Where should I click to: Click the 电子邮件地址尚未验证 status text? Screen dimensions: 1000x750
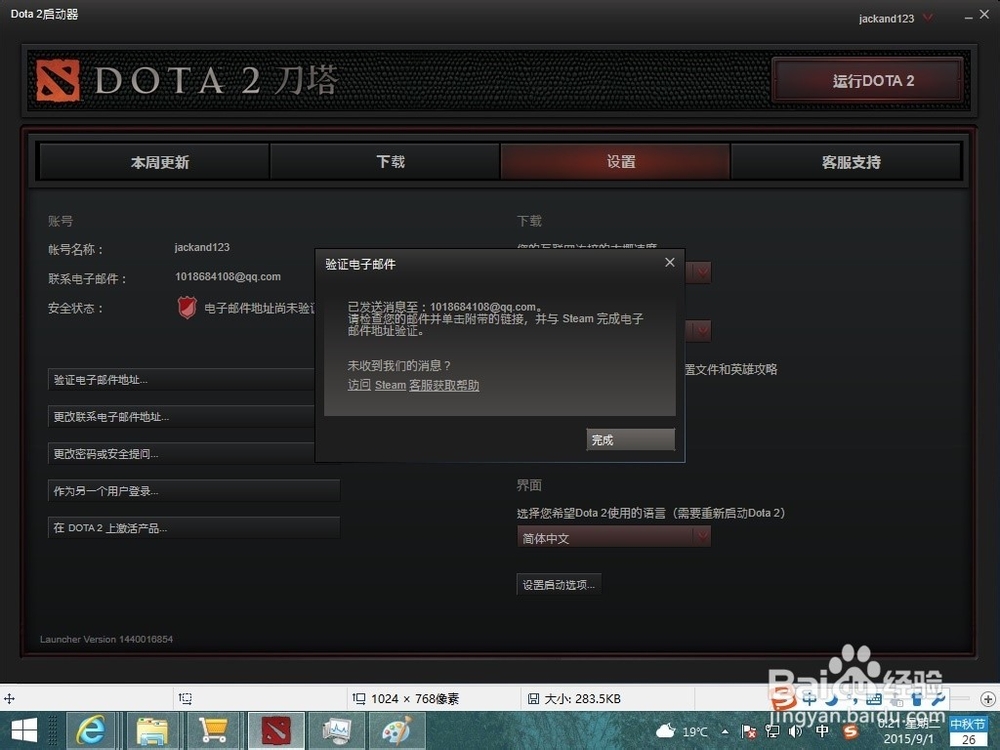pyautogui.click(x=260, y=309)
